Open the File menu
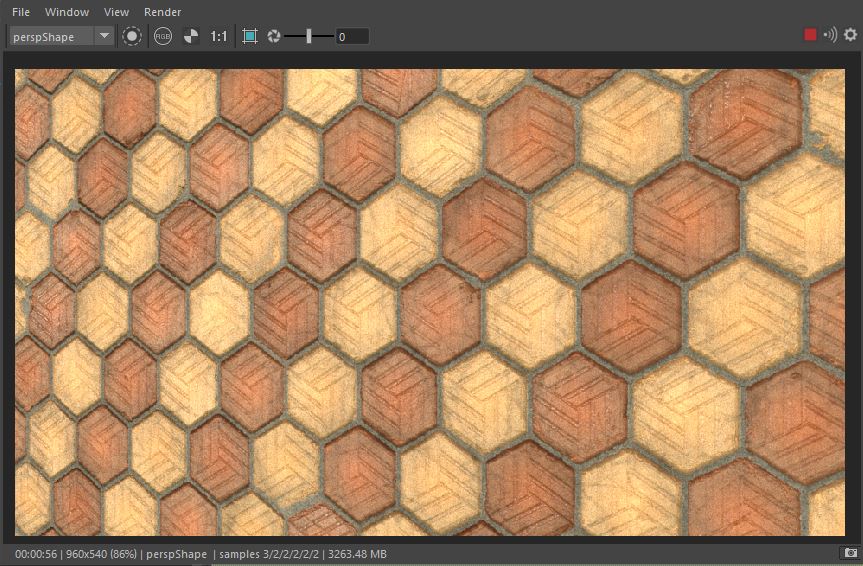Screen dimensions: 863x566 (21, 12)
